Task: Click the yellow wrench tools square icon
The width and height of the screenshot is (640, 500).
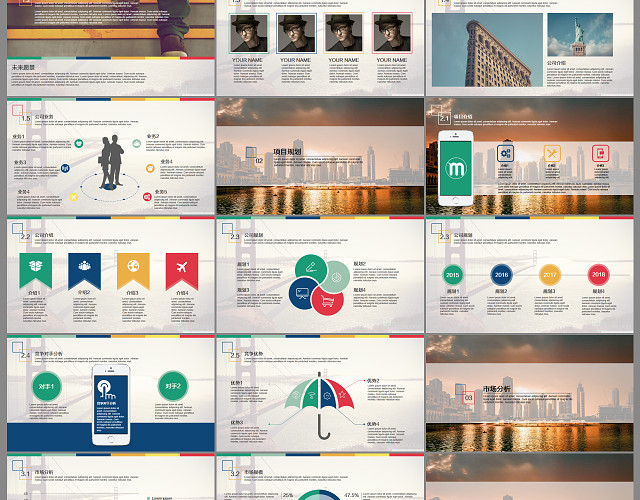Action: coord(552,153)
